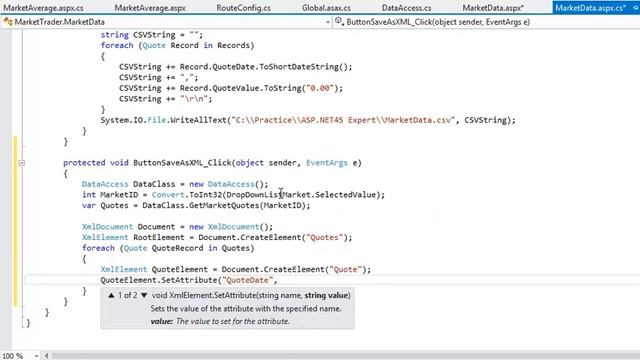Click the active MarketData.aspx.cs* tab
This screenshot has height=360, width=640.
pyautogui.click(x=591, y=8)
